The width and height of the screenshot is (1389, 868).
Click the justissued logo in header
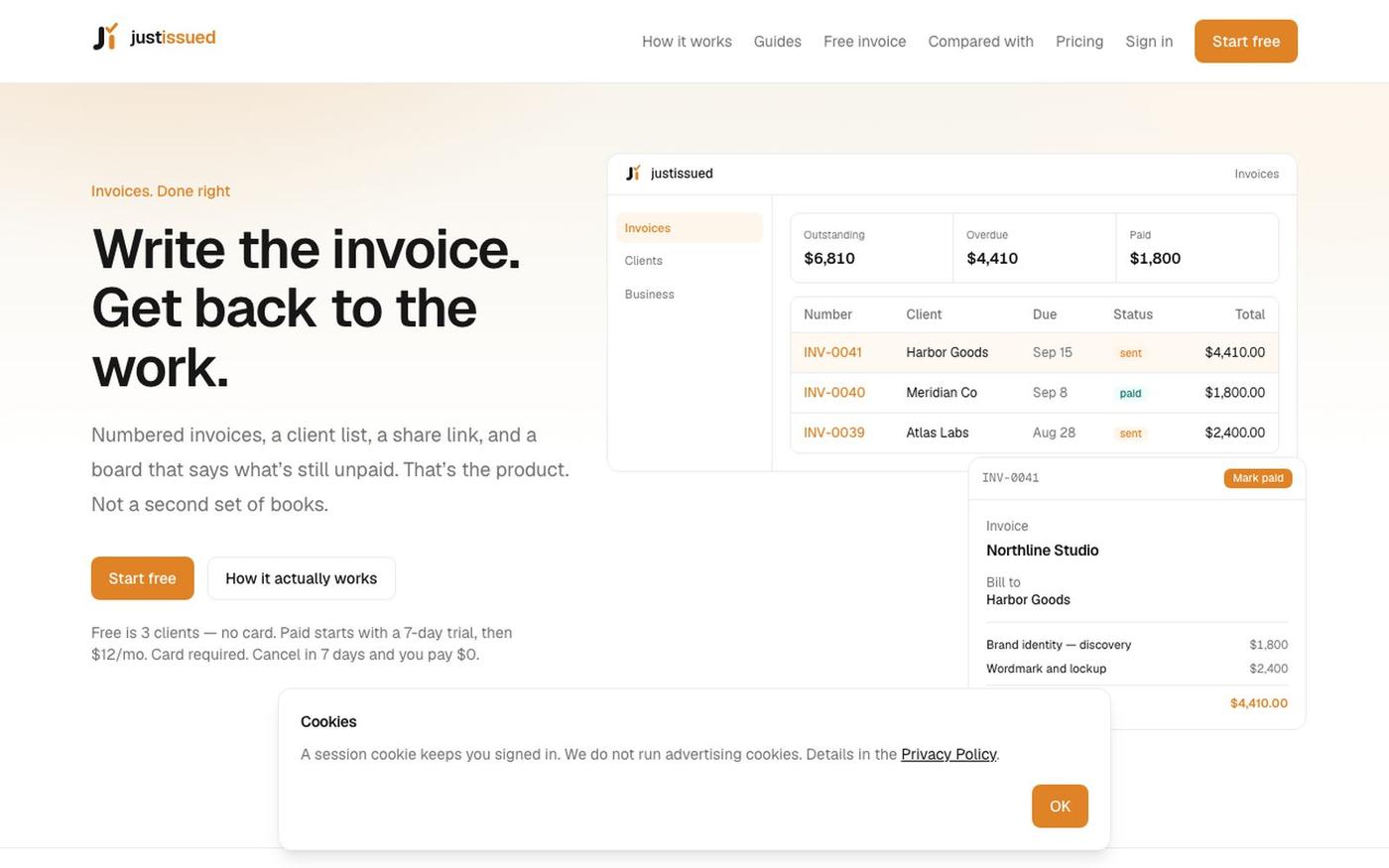click(154, 38)
